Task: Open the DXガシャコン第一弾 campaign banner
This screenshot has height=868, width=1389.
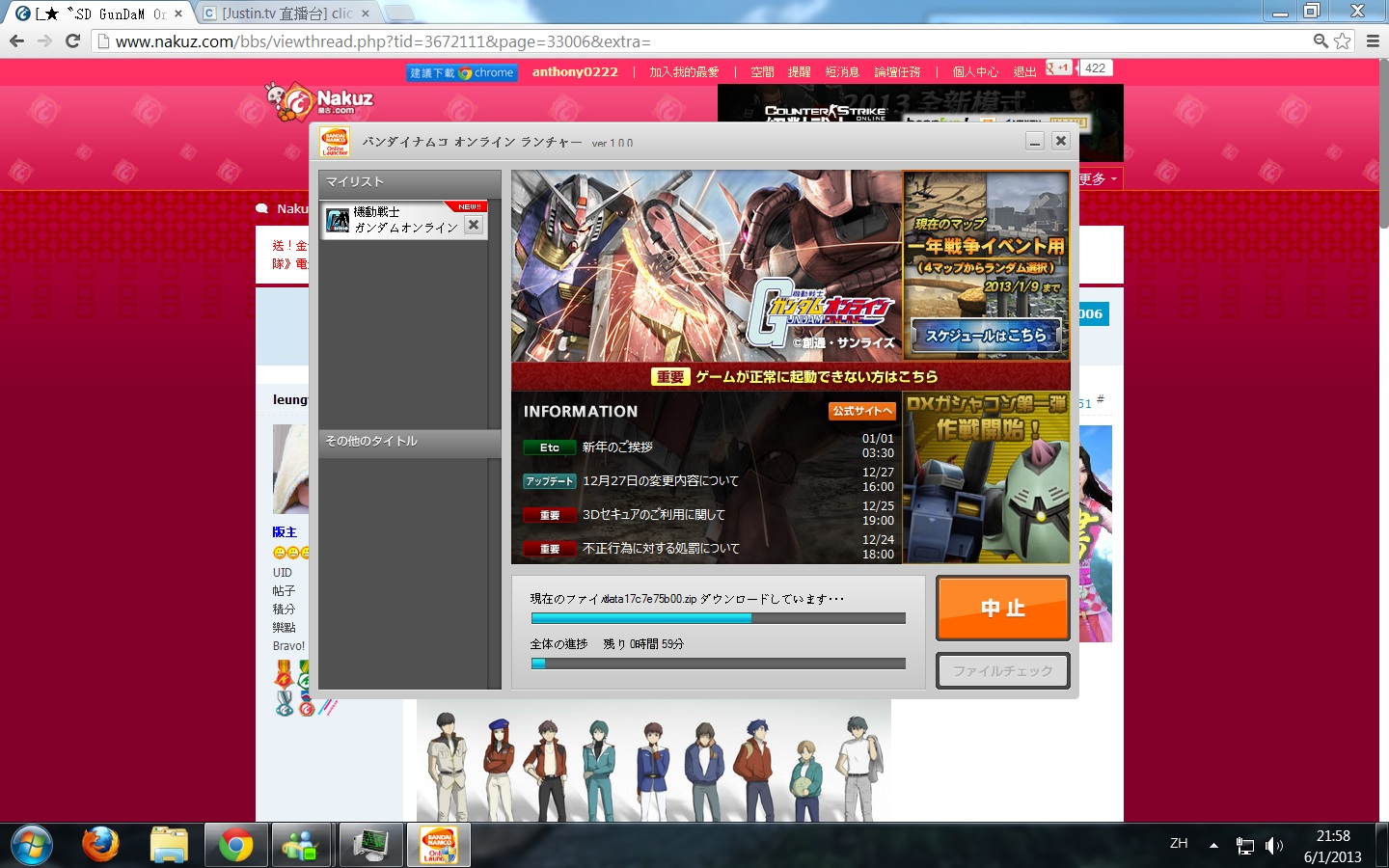Action: (x=986, y=476)
